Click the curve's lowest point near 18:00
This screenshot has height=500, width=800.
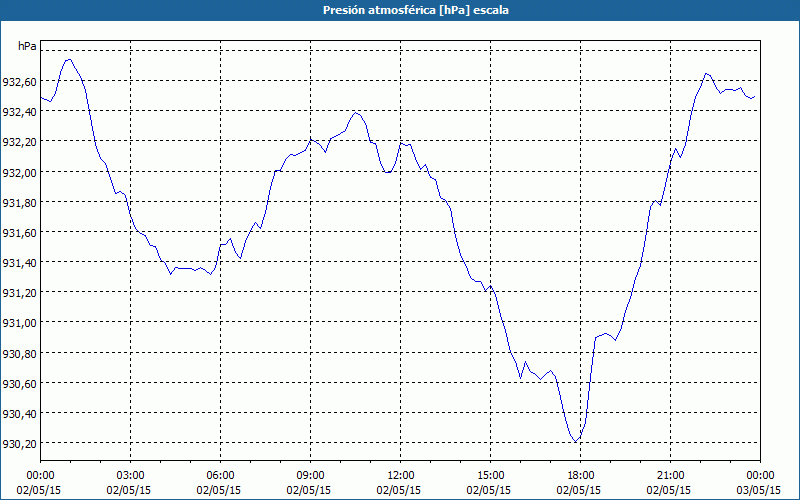point(575,441)
